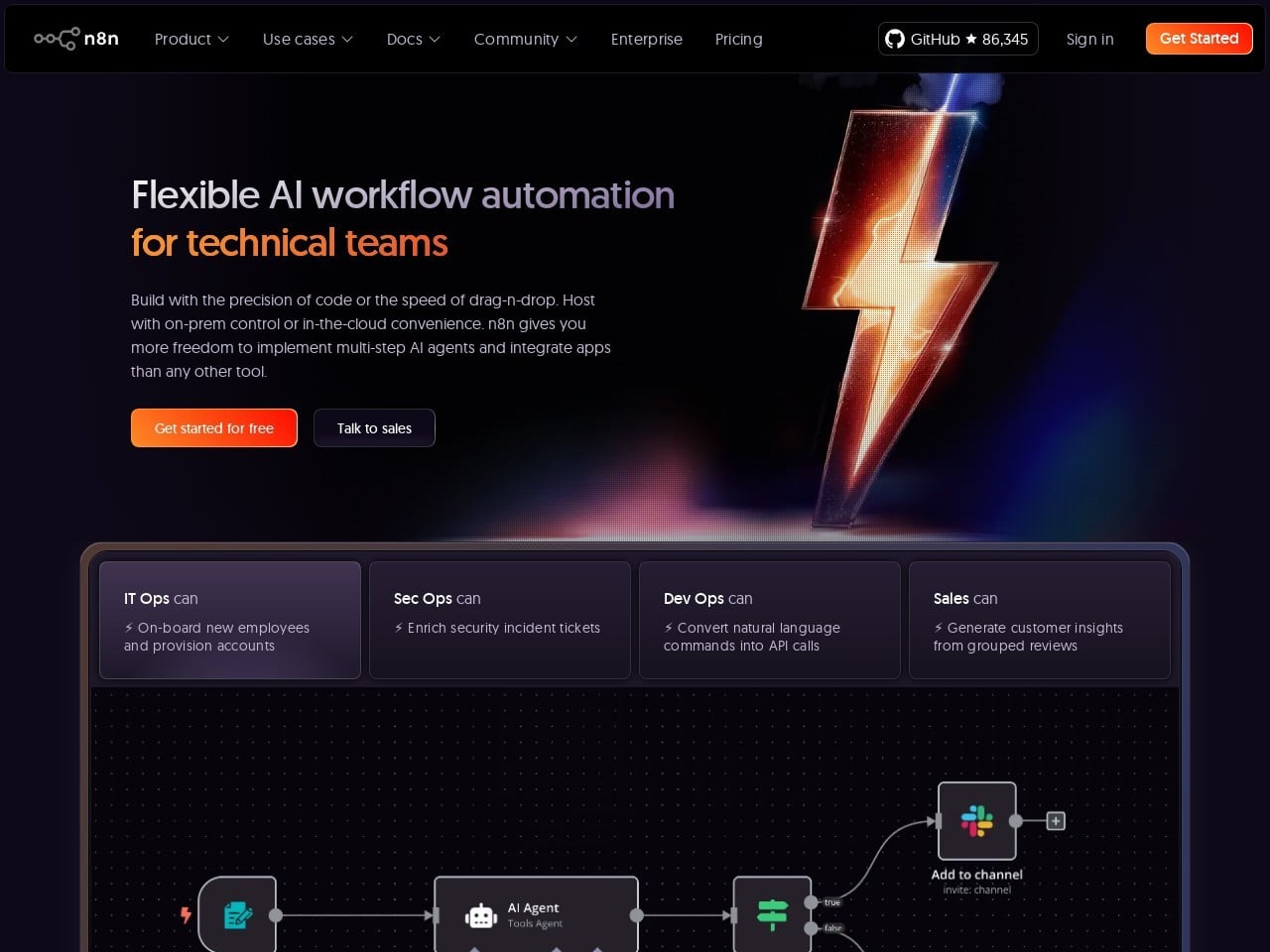
Task: Go to the Enterprise page
Action: 647,39
